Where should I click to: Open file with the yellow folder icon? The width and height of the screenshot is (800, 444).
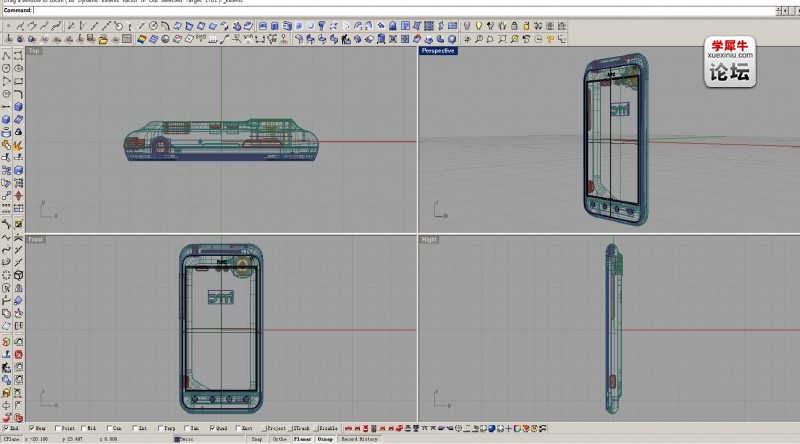pos(103,39)
